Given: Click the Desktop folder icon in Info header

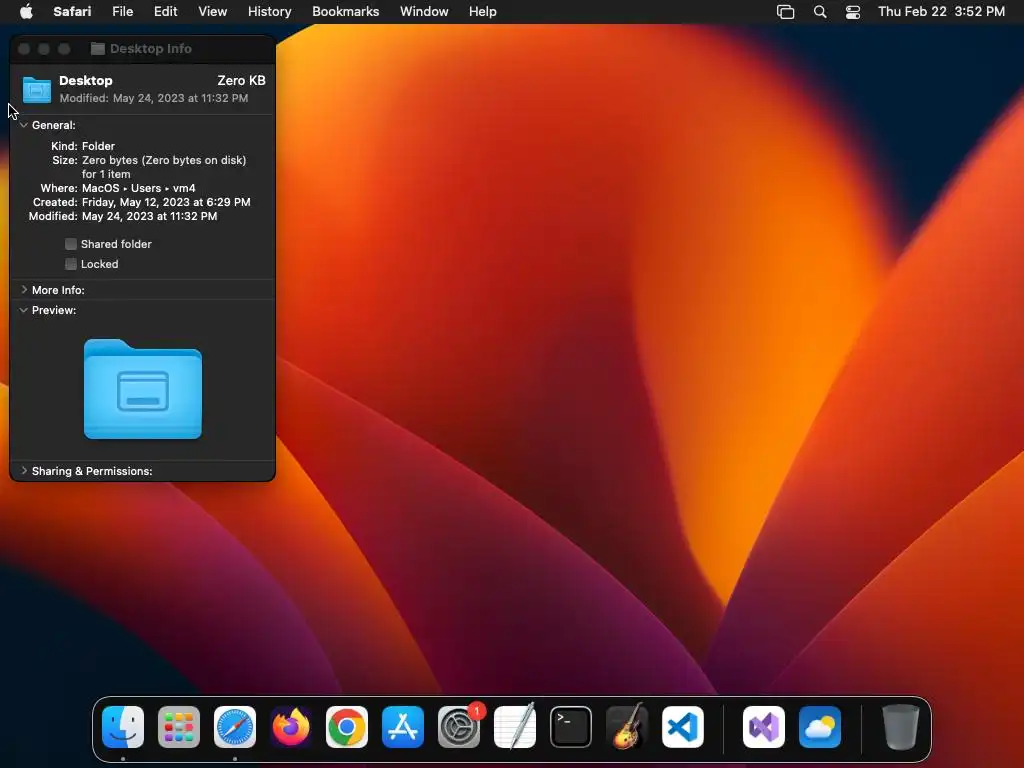Looking at the screenshot, I should coord(37,89).
